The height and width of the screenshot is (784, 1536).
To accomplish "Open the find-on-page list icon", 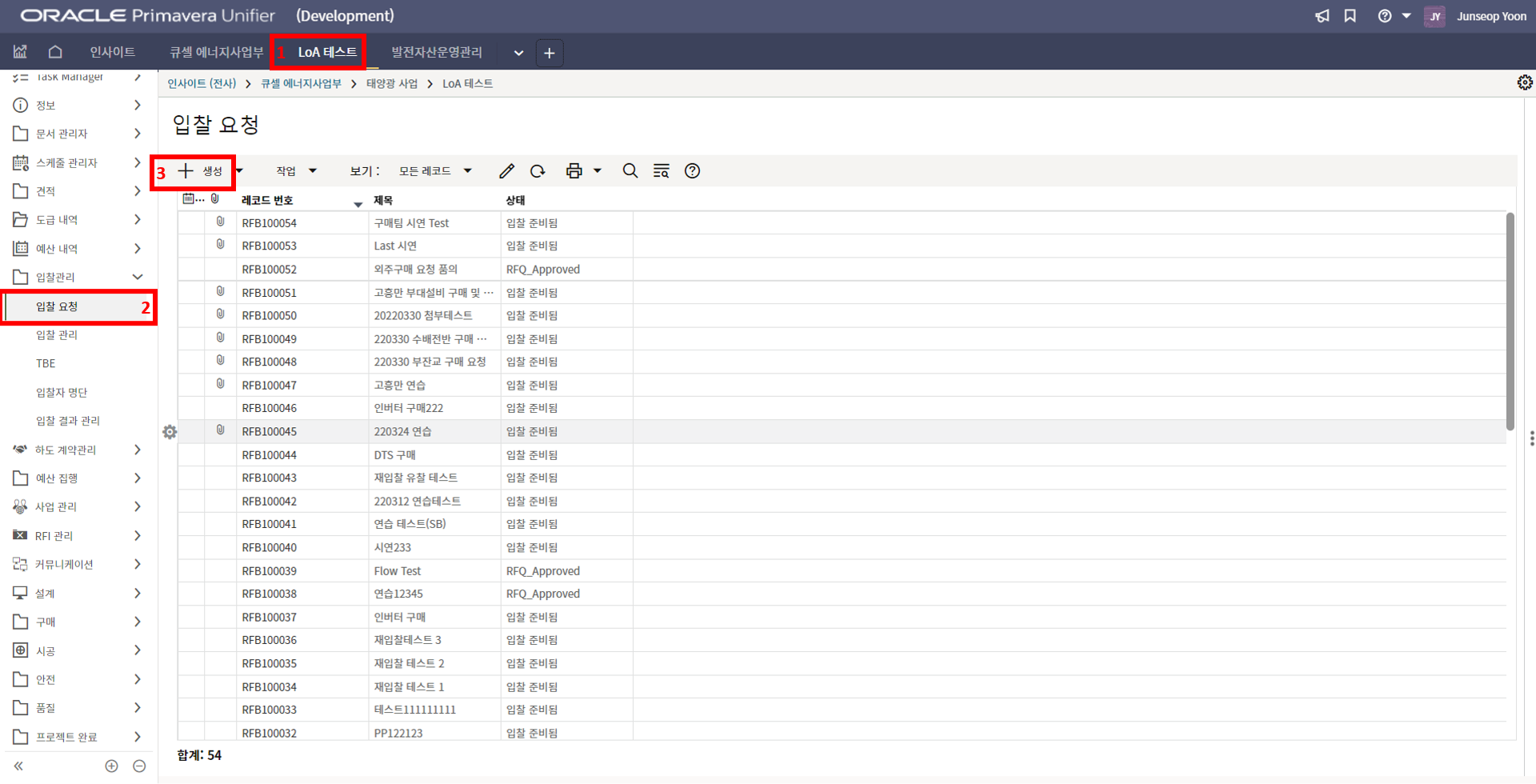I will [661, 171].
